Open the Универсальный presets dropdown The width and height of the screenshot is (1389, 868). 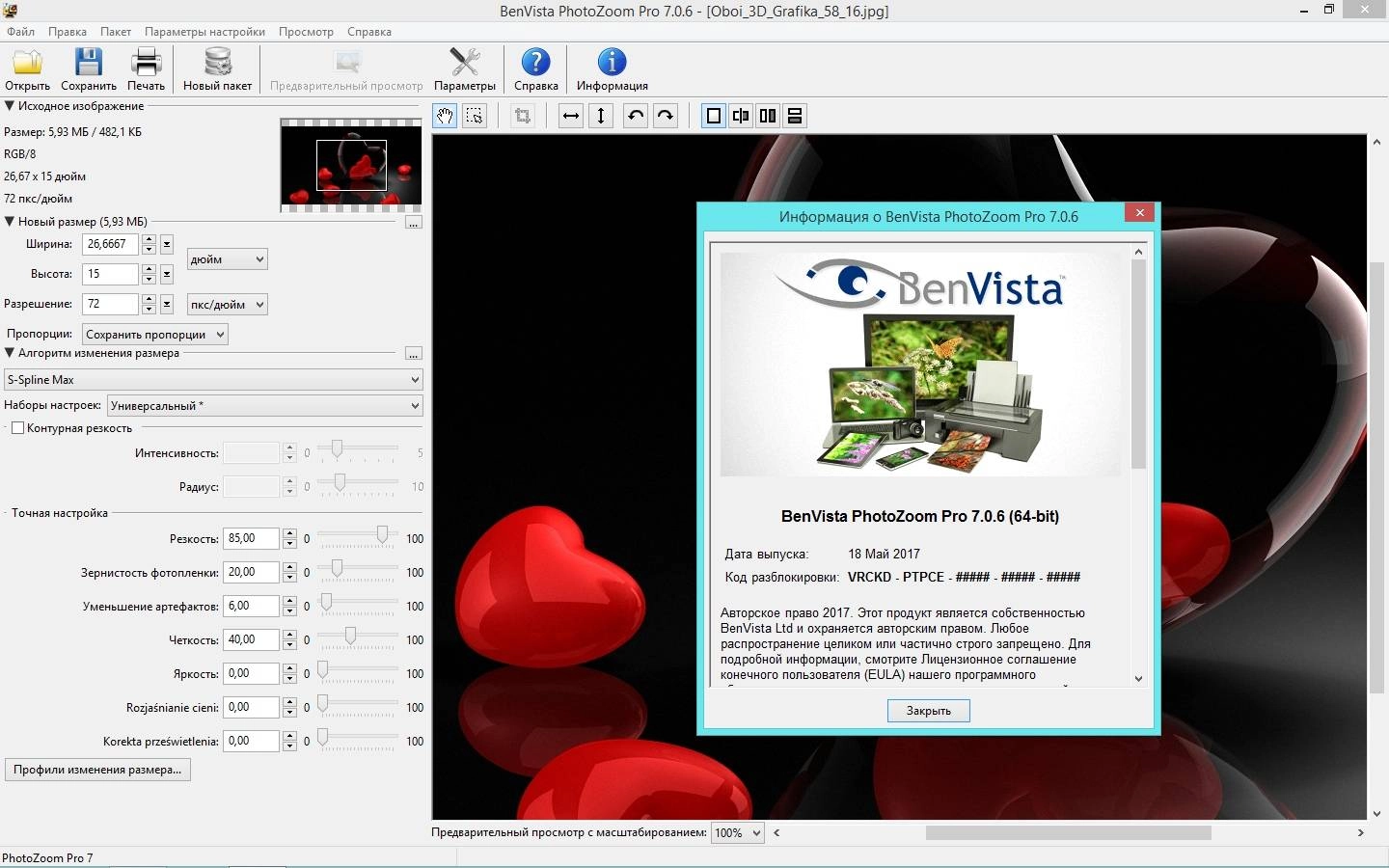(x=265, y=406)
